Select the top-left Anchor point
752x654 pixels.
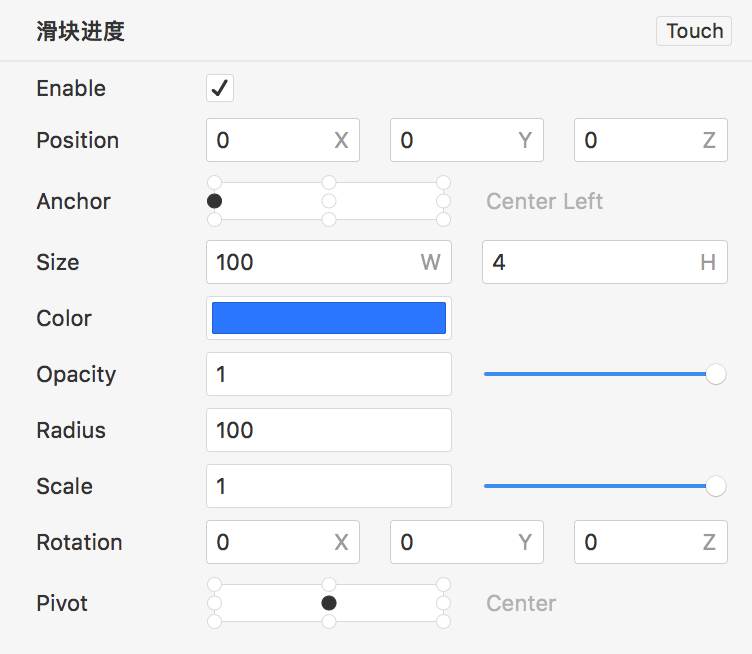pos(214,183)
